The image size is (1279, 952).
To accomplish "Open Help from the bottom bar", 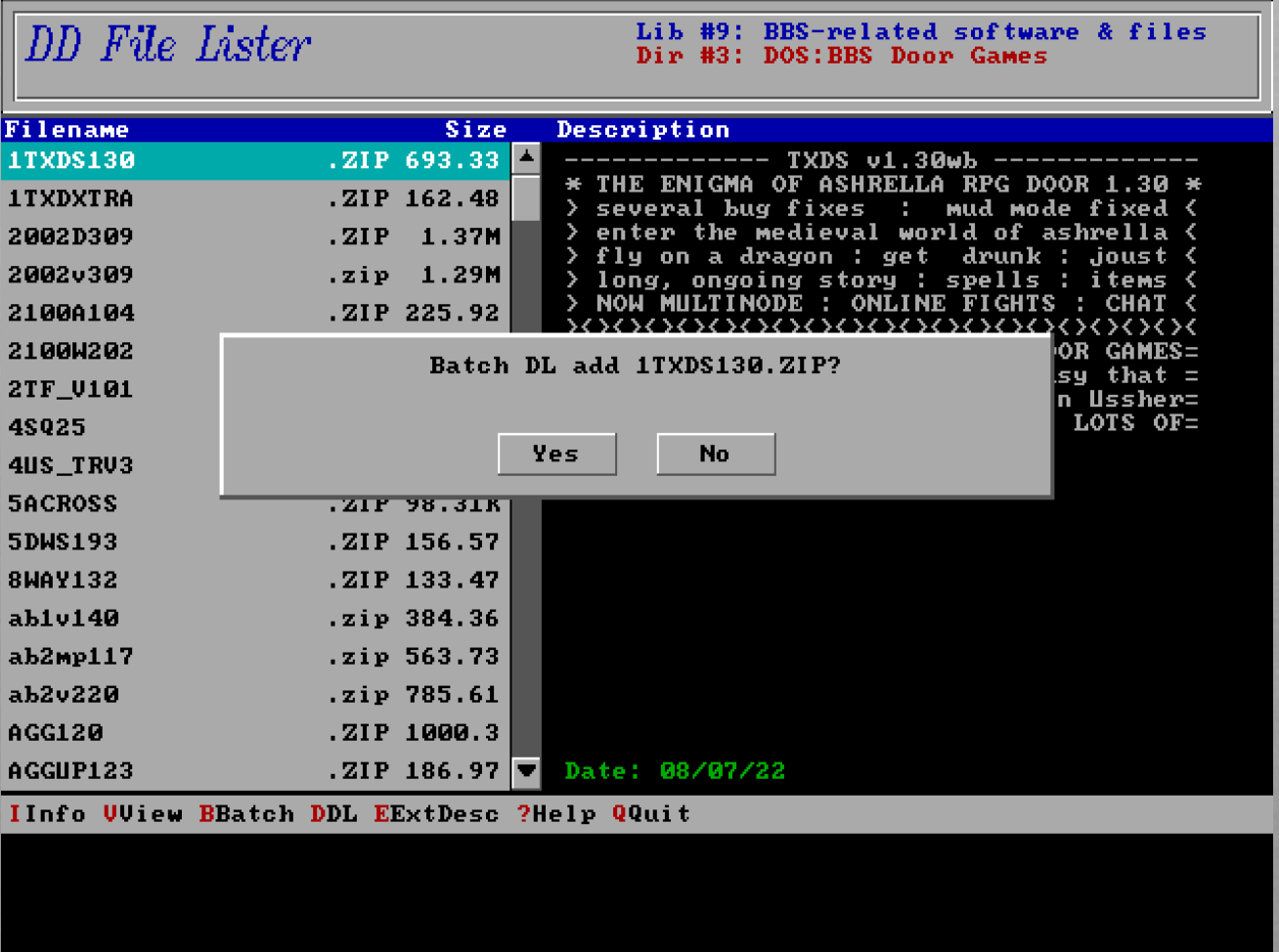I will pos(556,814).
